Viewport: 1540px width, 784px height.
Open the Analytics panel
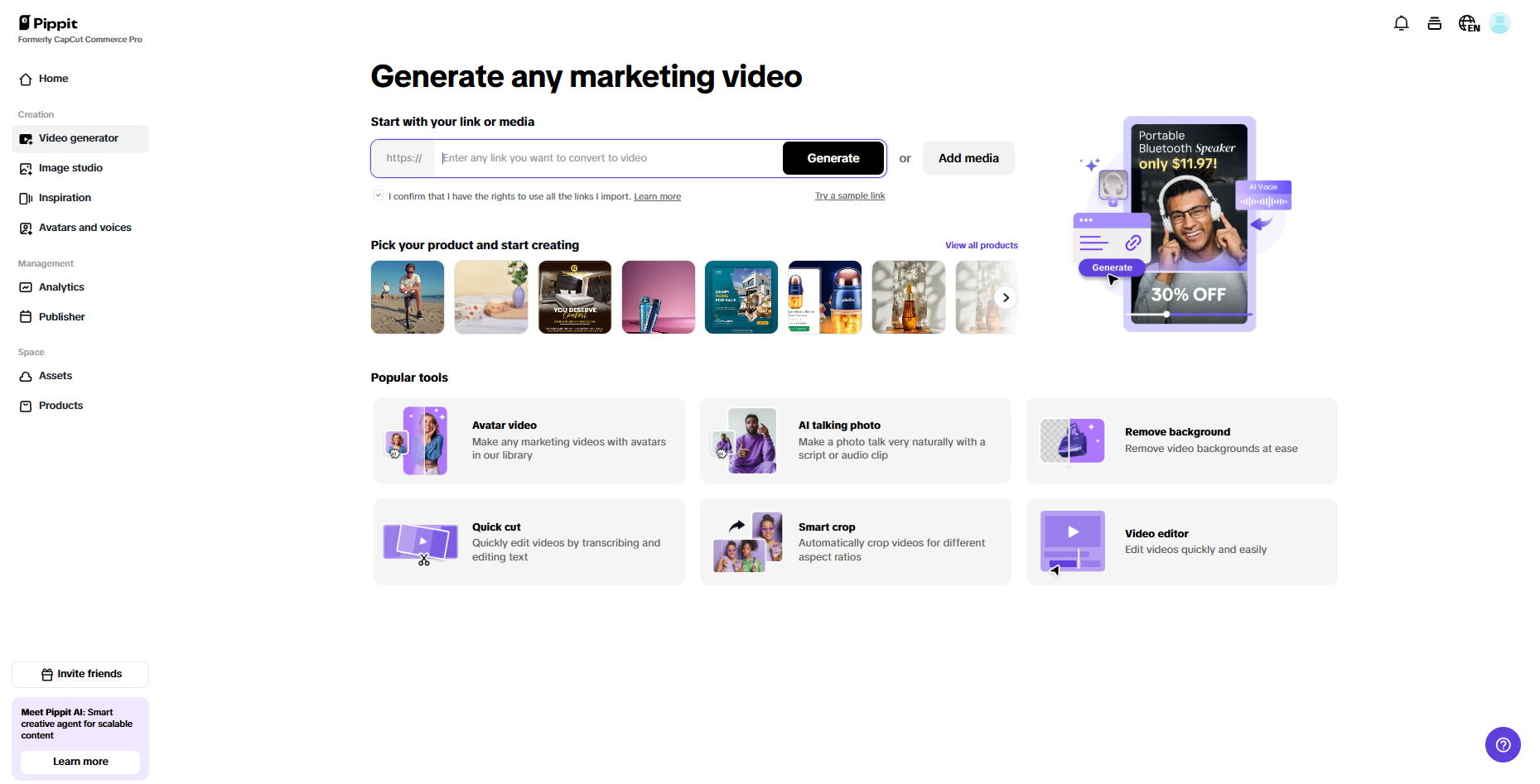[61, 287]
